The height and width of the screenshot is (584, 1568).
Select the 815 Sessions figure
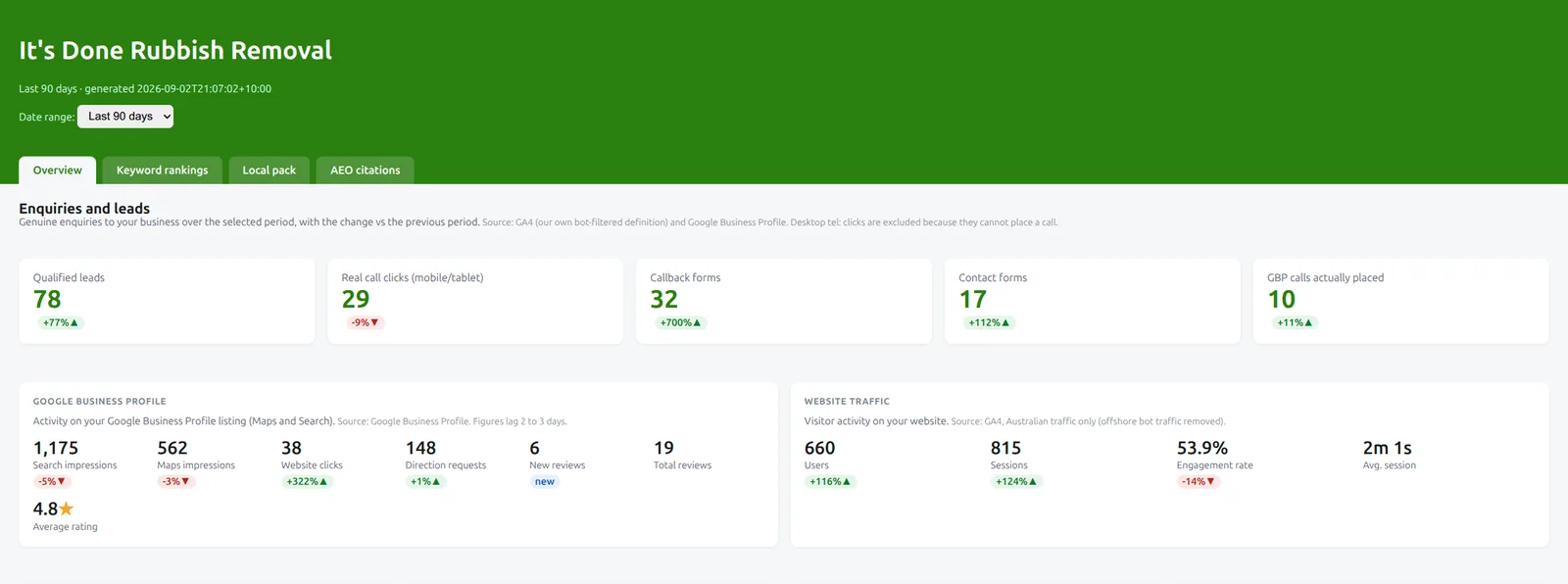[1006, 448]
